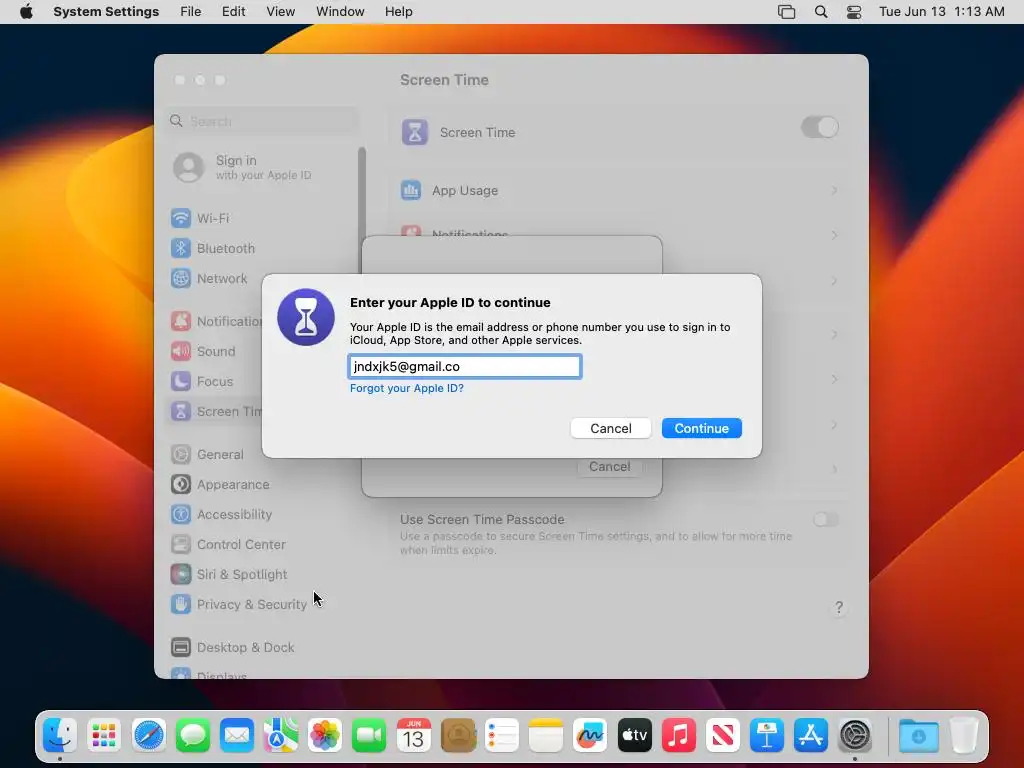Open Downloads folder in the Dock

click(918, 735)
